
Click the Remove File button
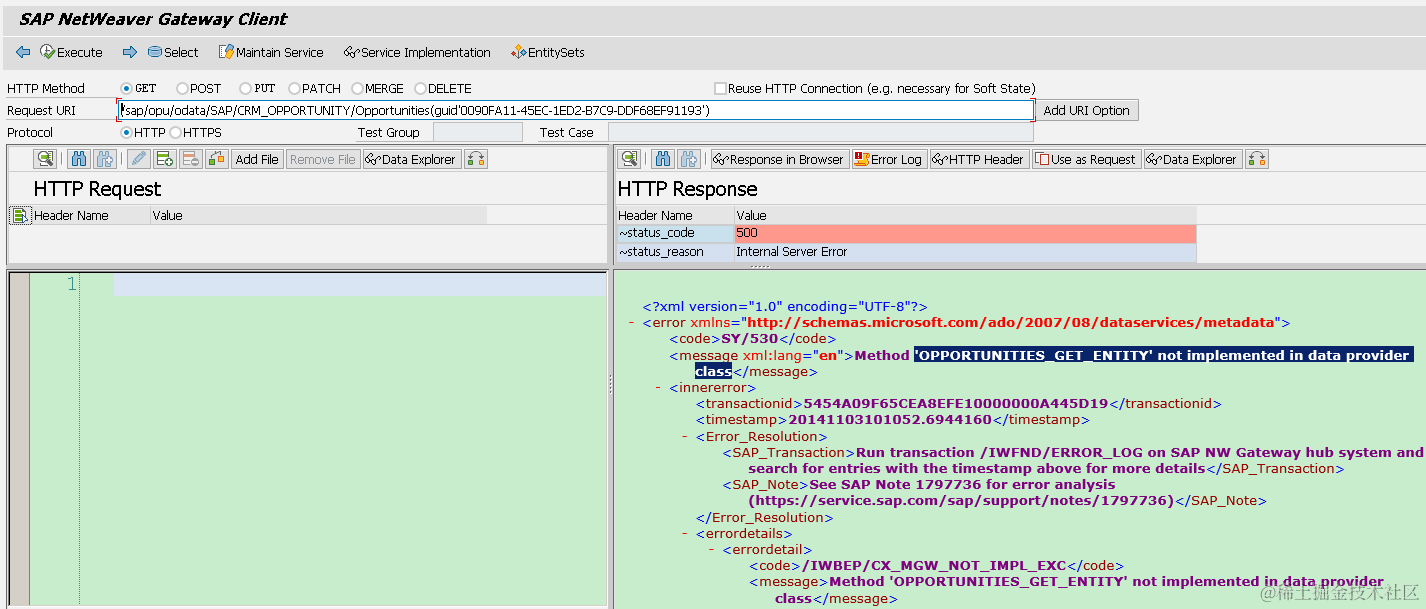point(322,159)
